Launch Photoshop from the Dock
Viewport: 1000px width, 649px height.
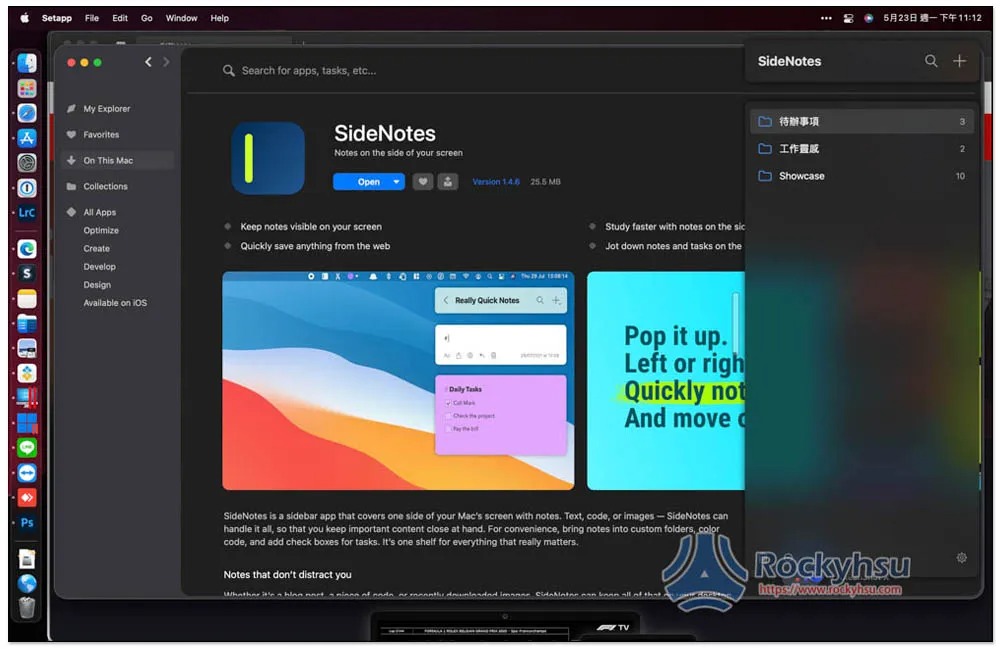click(x=26, y=522)
